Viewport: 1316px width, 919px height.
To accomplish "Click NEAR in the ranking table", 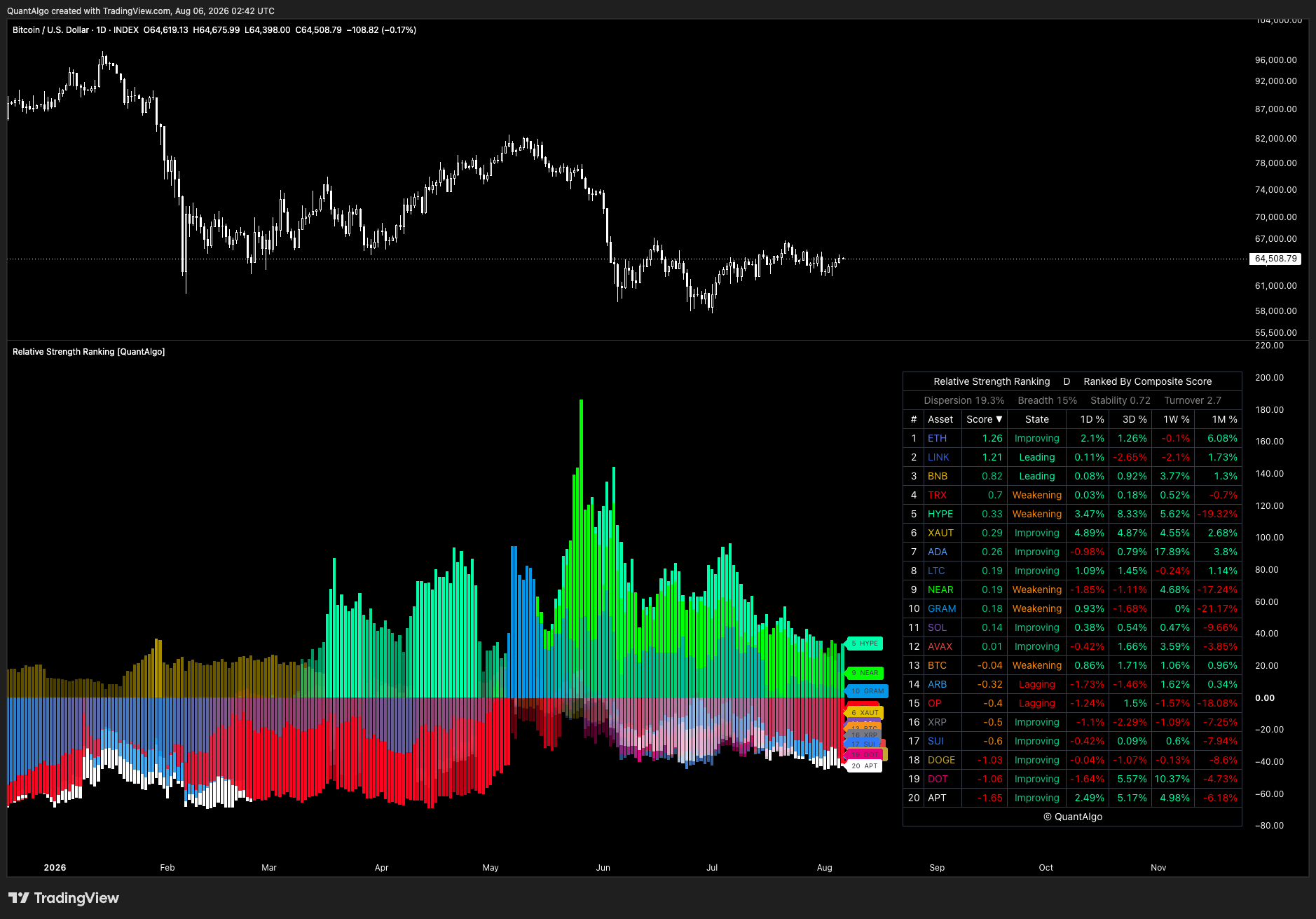I will click(x=940, y=590).
